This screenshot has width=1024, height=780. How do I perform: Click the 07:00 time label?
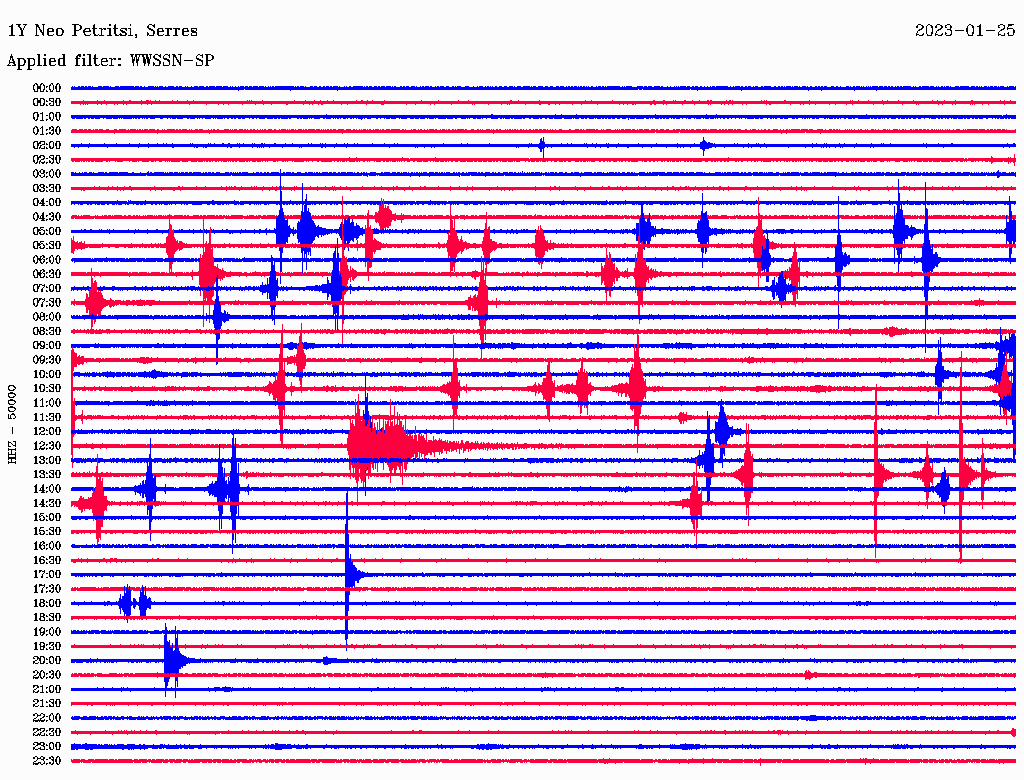pyautogui.click(x=46, y=288)
